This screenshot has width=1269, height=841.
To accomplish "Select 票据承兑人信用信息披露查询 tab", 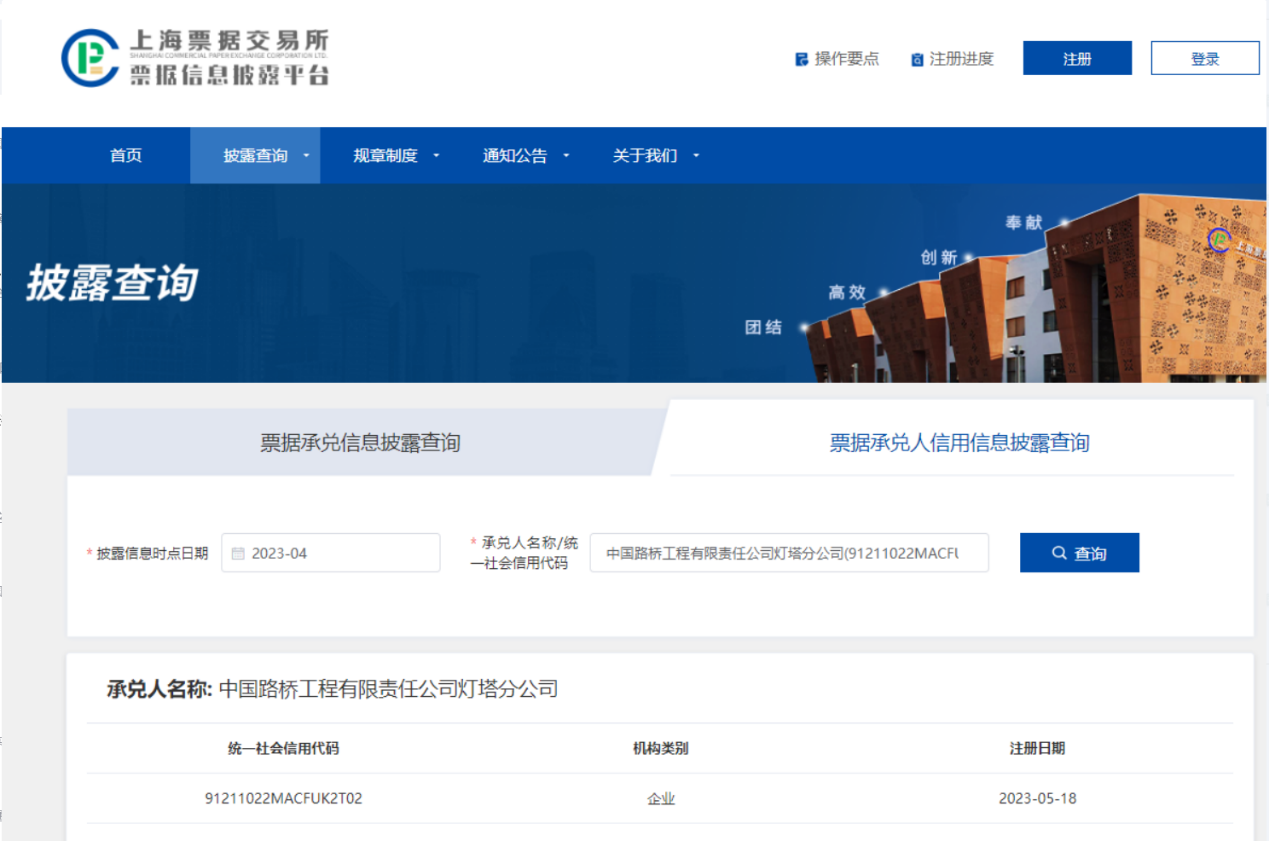I will pos(959,443).
